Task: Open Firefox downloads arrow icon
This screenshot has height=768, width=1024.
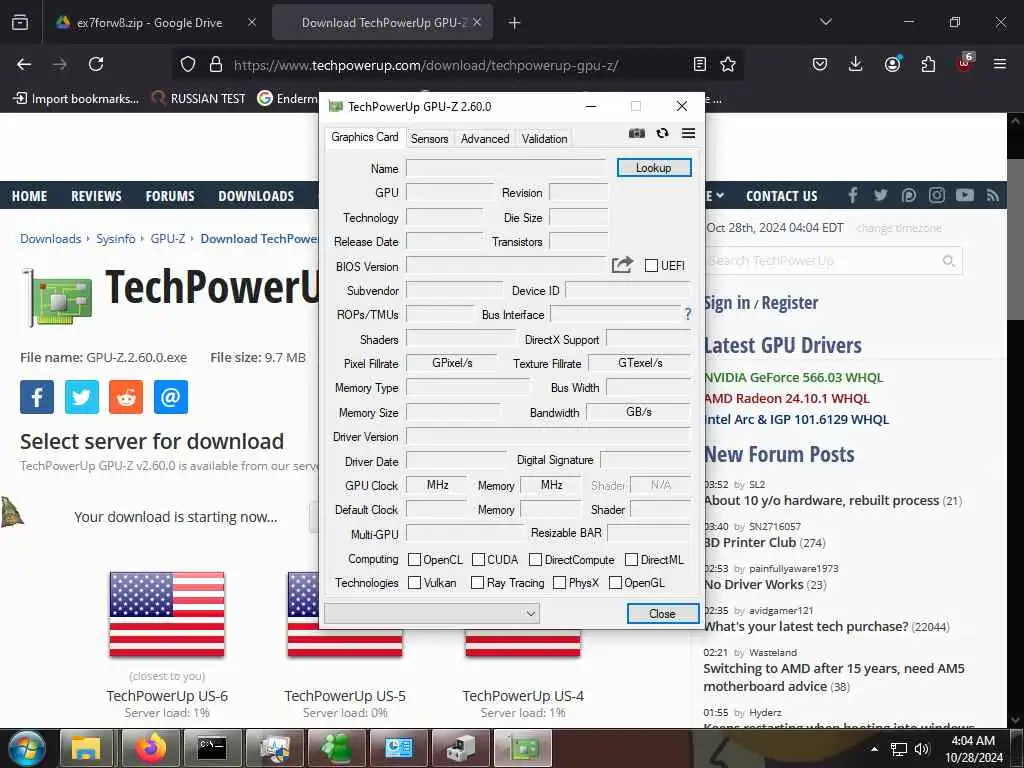Action: pos(856,64)
